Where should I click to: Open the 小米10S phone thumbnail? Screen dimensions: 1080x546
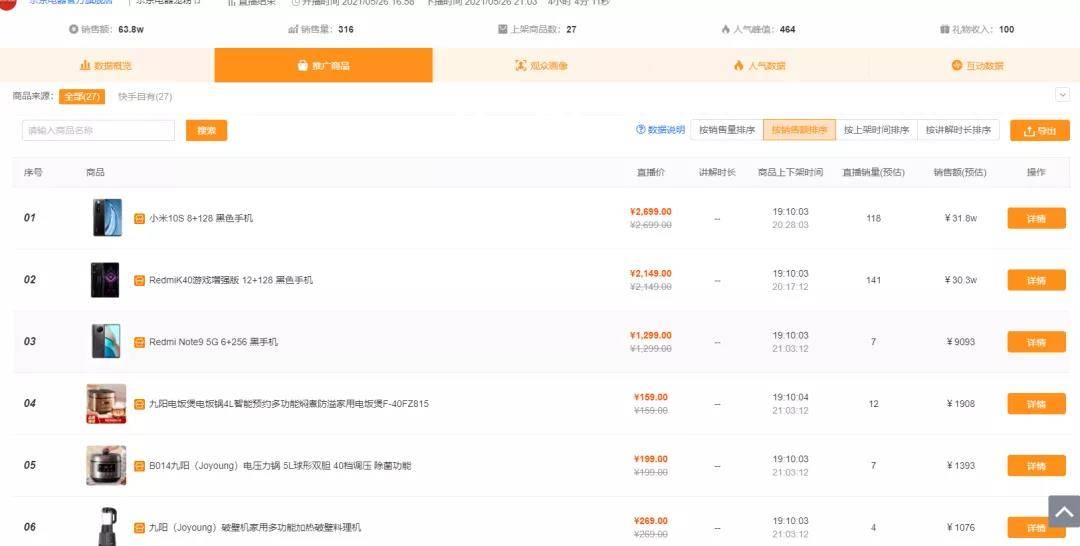[107, 218]
